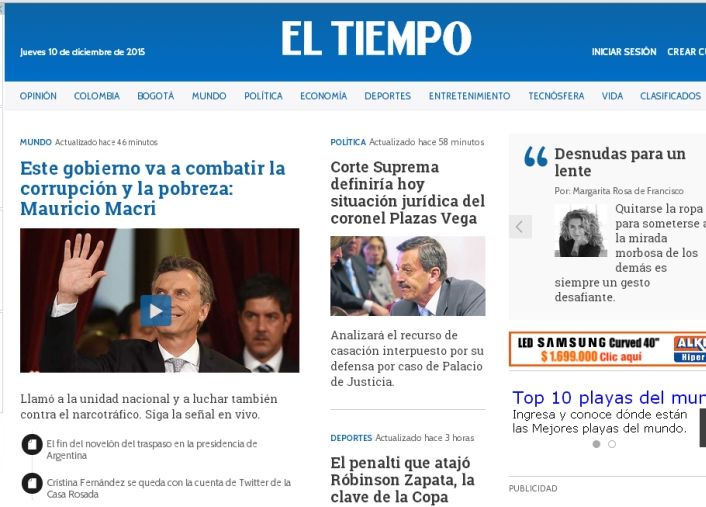
Task: Go to Economía section
Action: click(323, 96)
